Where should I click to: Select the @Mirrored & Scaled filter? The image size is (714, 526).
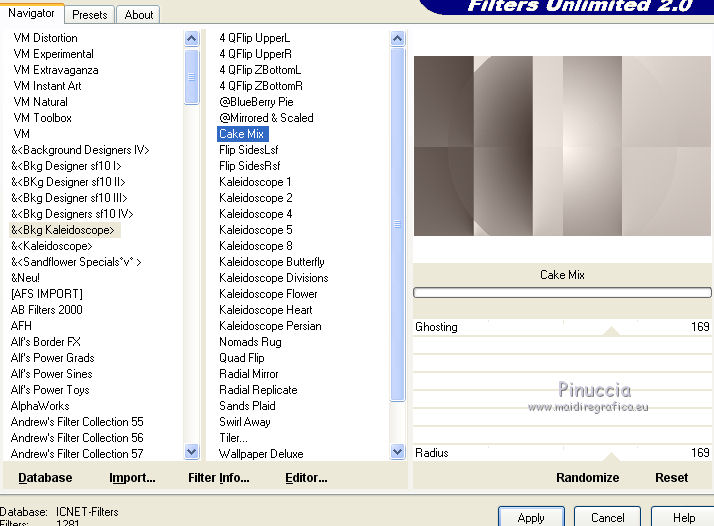point(266,118)
